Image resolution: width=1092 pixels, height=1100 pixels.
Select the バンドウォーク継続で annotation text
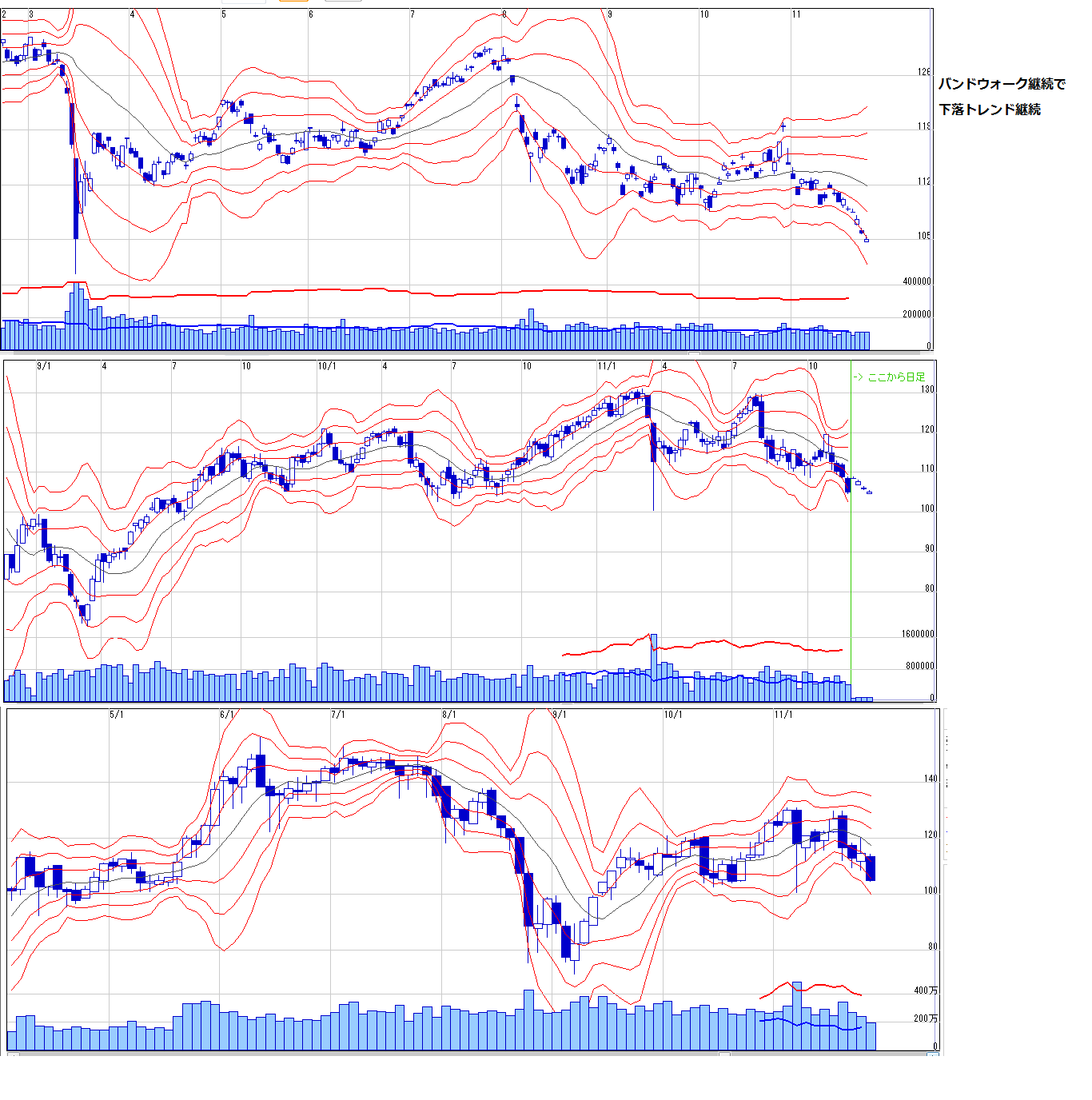pyautogui.click(x=1002, y=84)
